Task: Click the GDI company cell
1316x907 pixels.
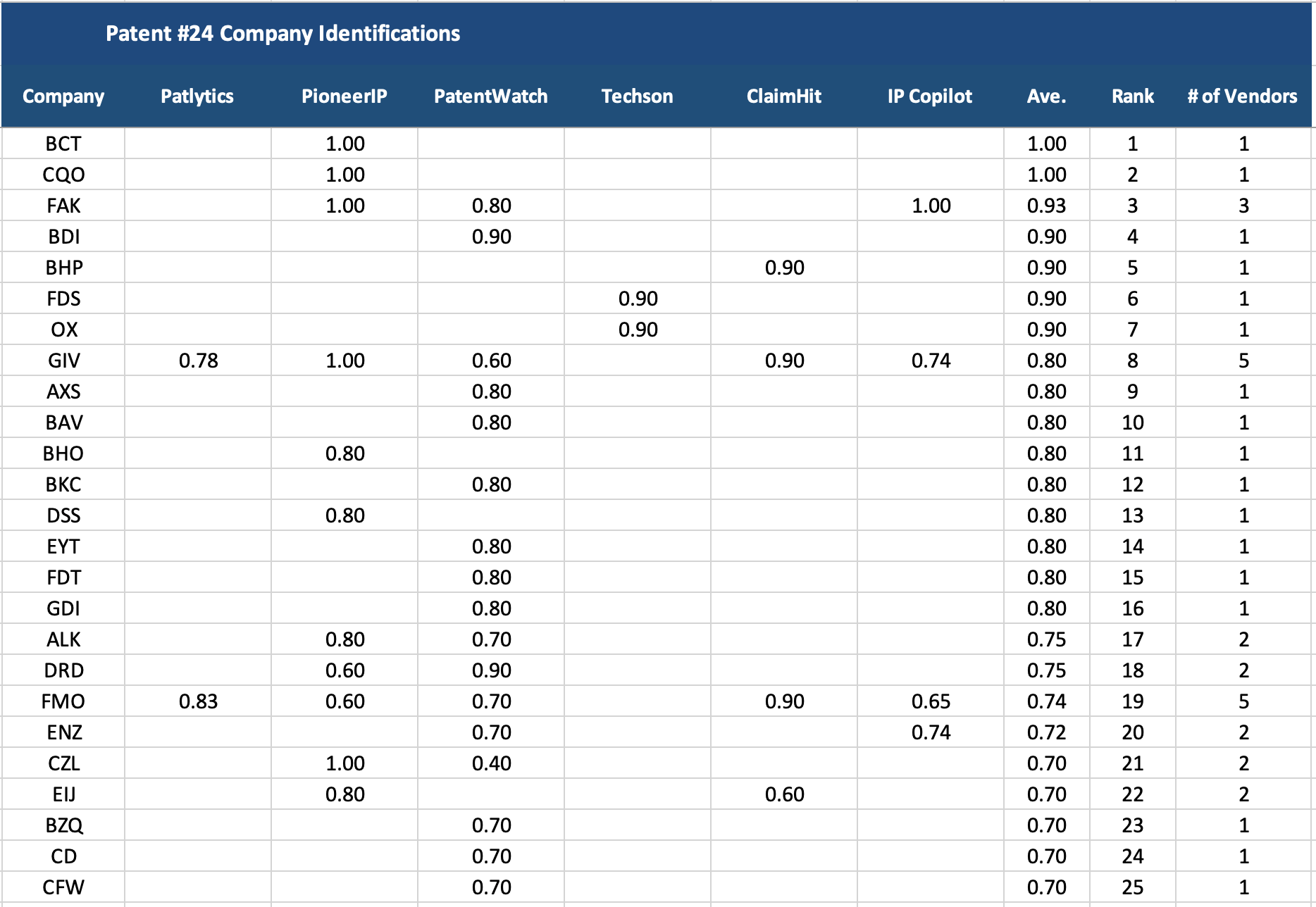Action: [63, 608]
